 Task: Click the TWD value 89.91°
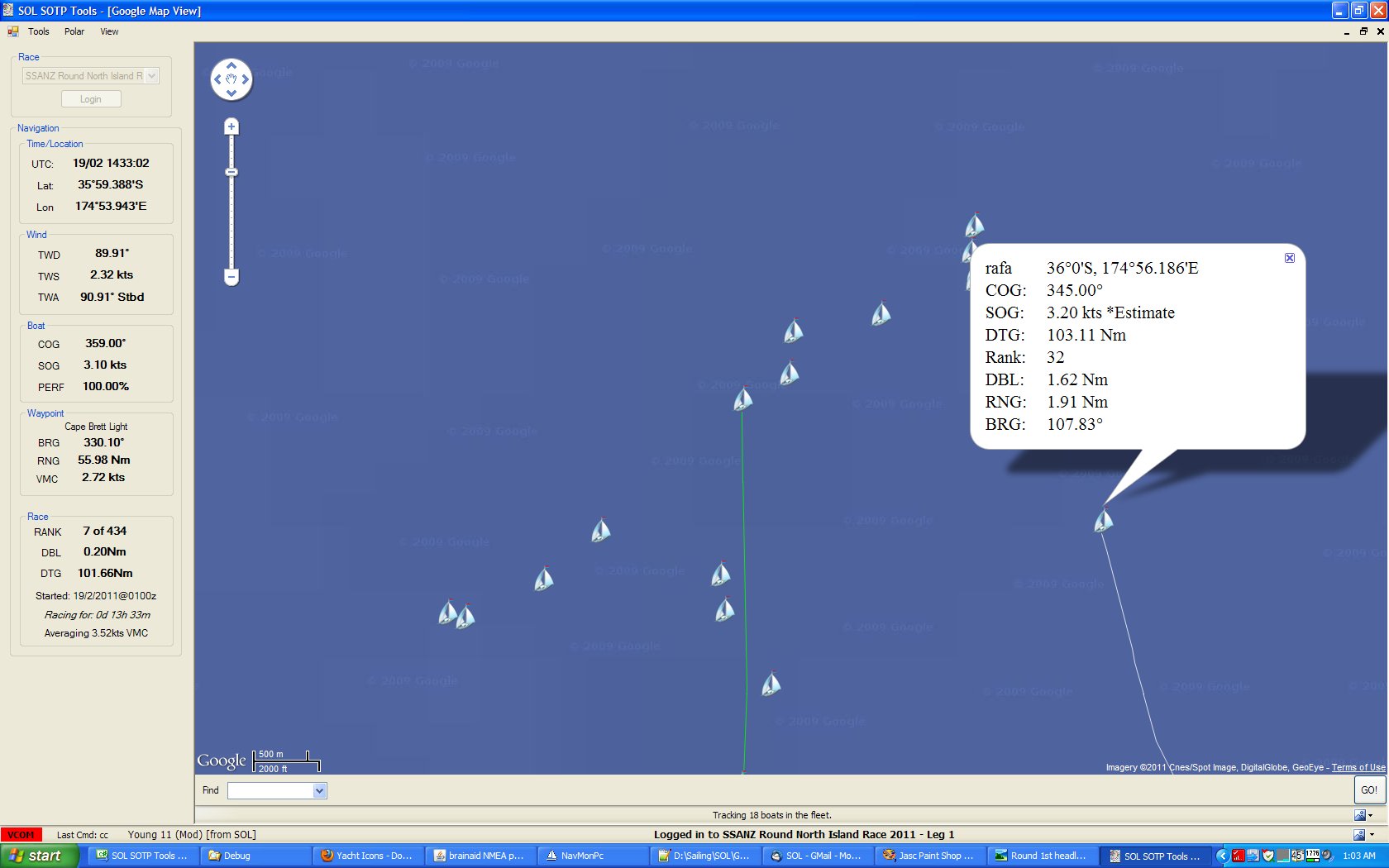112,253
